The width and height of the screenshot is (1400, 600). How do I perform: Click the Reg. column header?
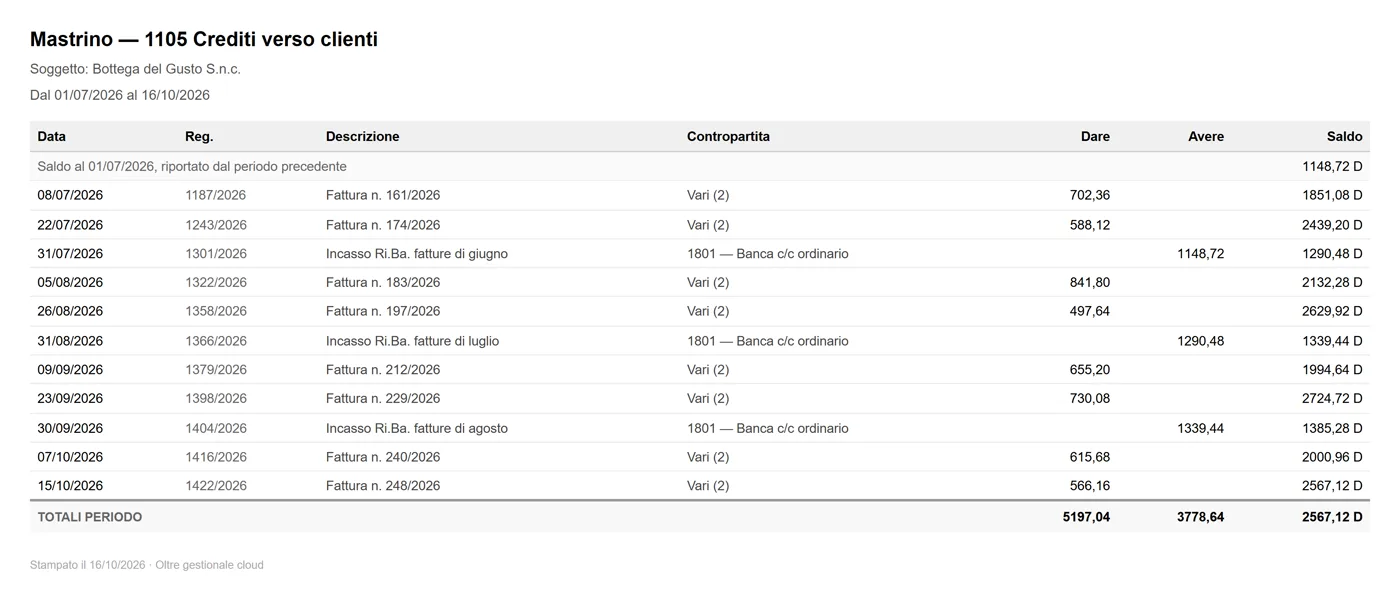(x=199, y=137)
